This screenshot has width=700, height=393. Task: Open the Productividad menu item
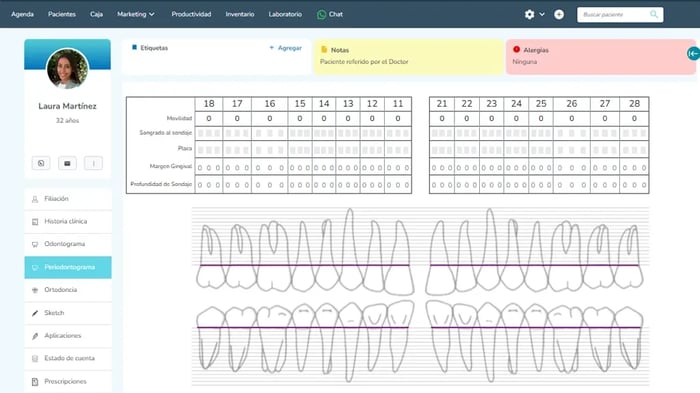tap(191, 14)
